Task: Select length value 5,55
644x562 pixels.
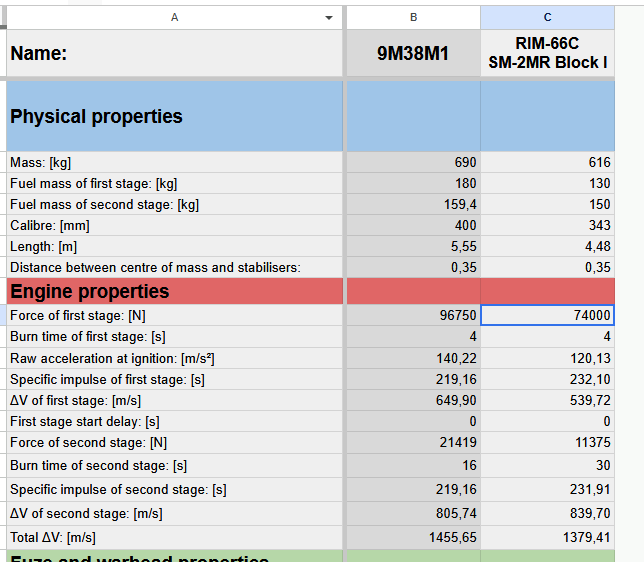Action: pyautogui.click(x=414, y=246)
